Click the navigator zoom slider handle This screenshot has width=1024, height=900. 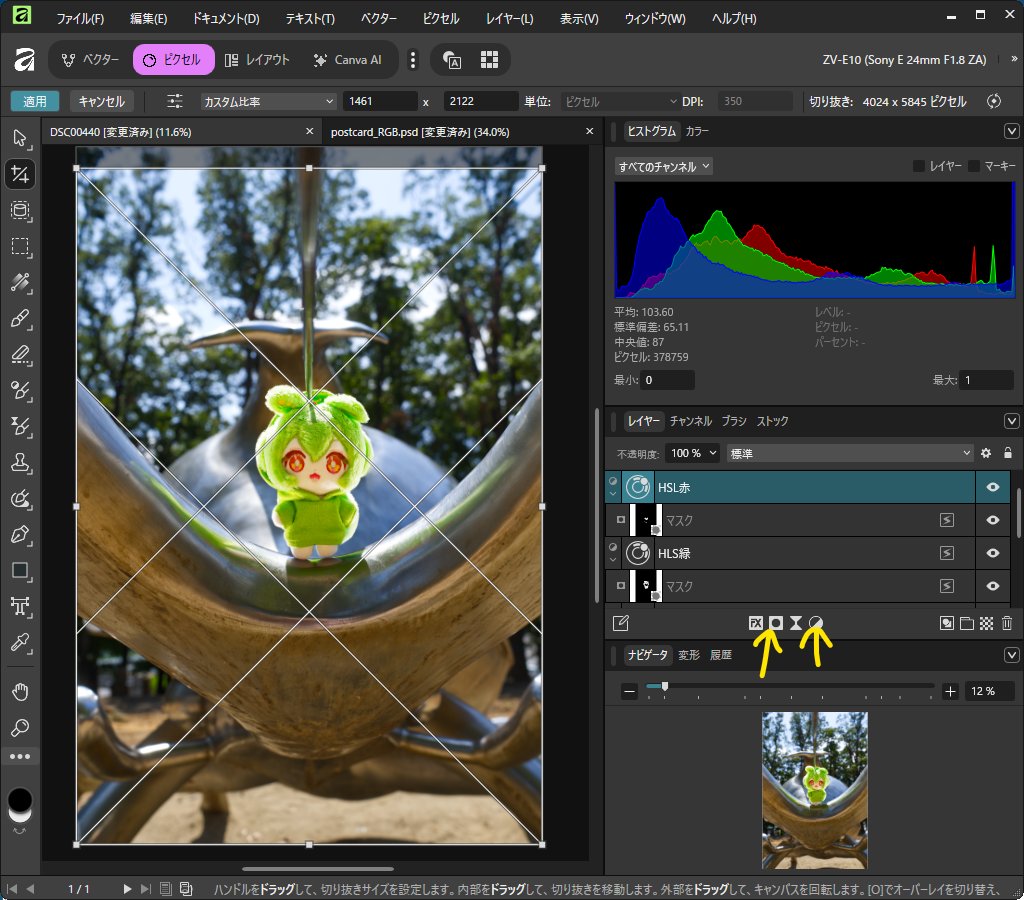click(665, 686)
